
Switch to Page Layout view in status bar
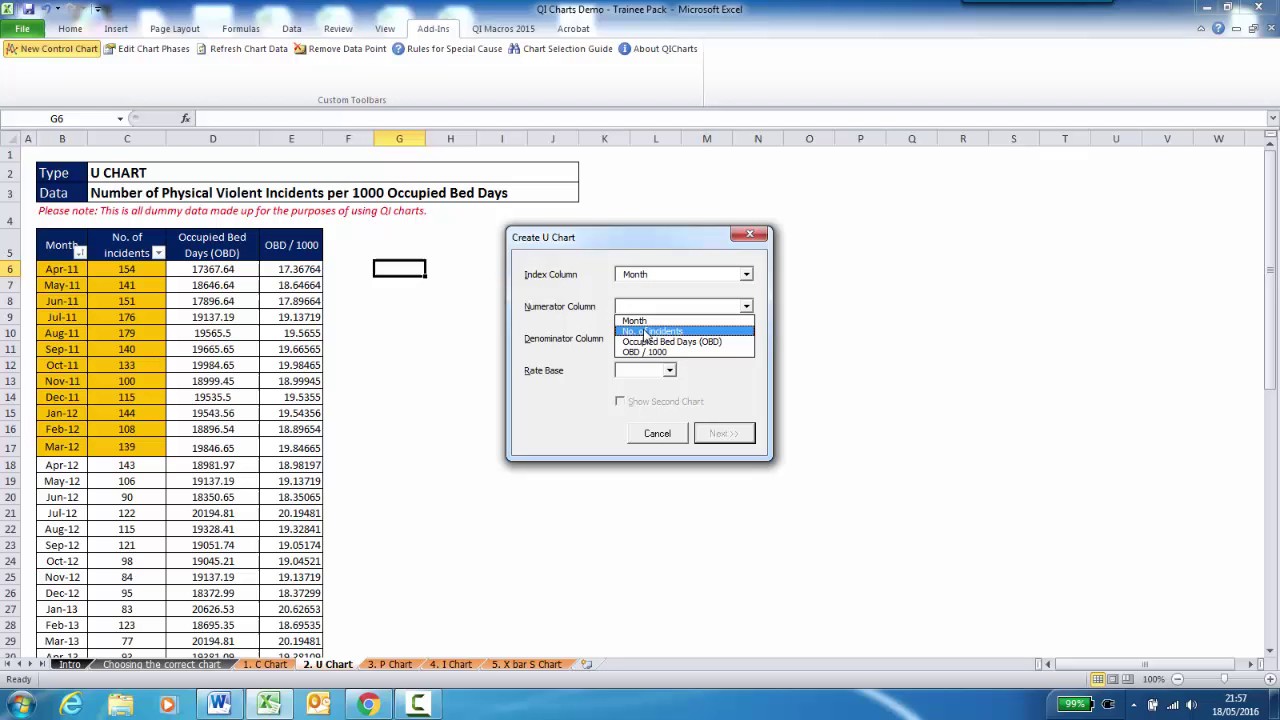click(x=1112, y=679)
